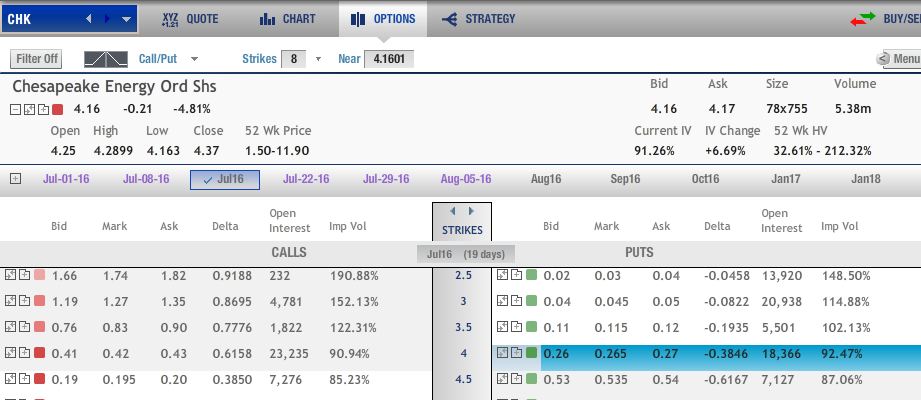This screenshot has height=400, width=921.
Task: Open the chart icon for the 2.5 strike call
Action: 10,275
